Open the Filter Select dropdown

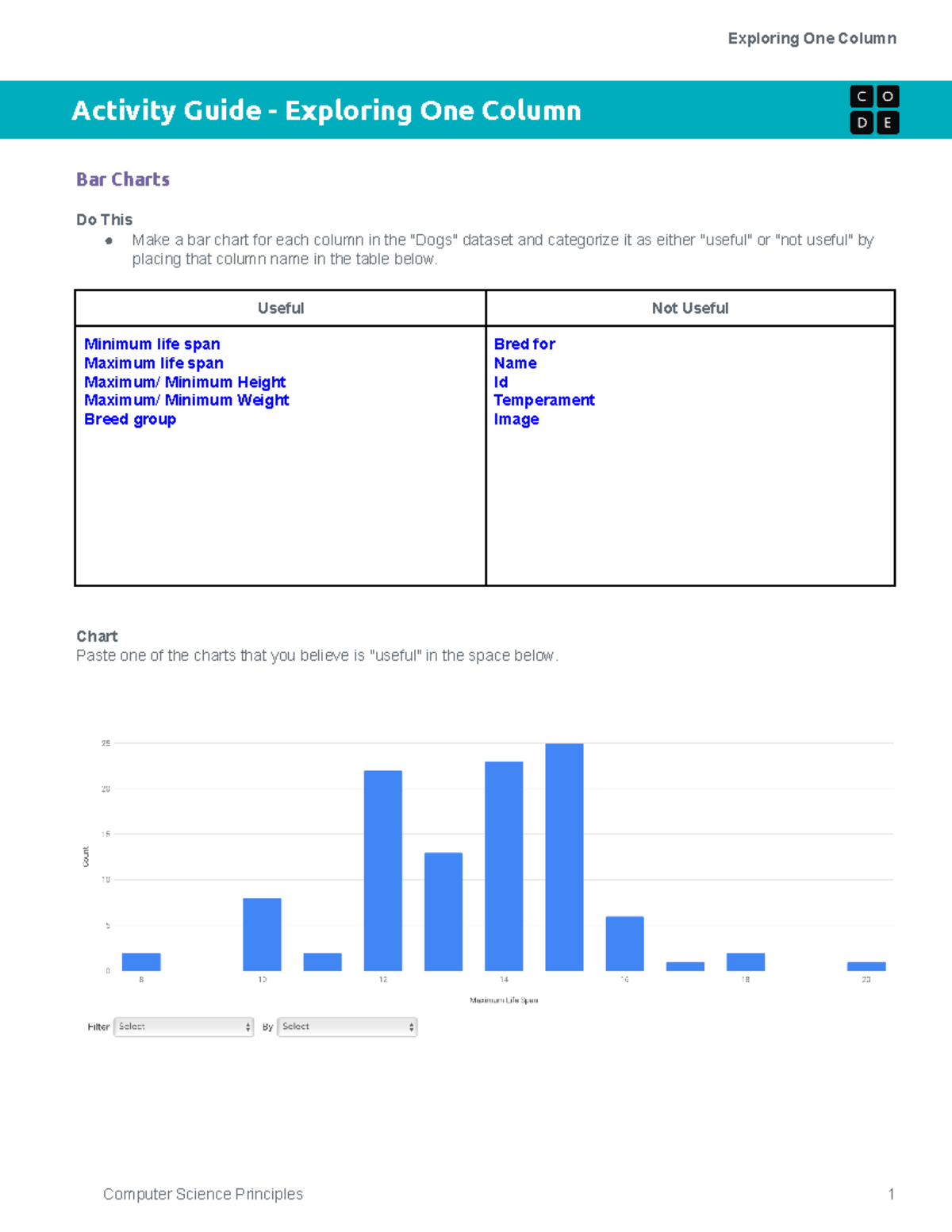coord(184,1026)
